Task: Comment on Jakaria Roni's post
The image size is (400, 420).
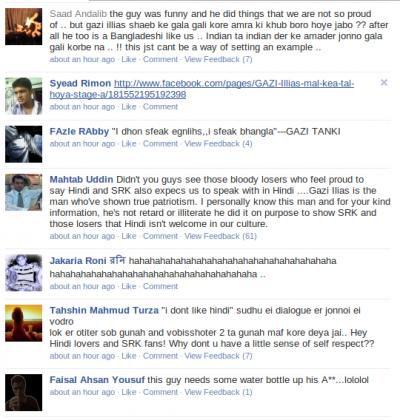Action: click(x=160, y=286)
